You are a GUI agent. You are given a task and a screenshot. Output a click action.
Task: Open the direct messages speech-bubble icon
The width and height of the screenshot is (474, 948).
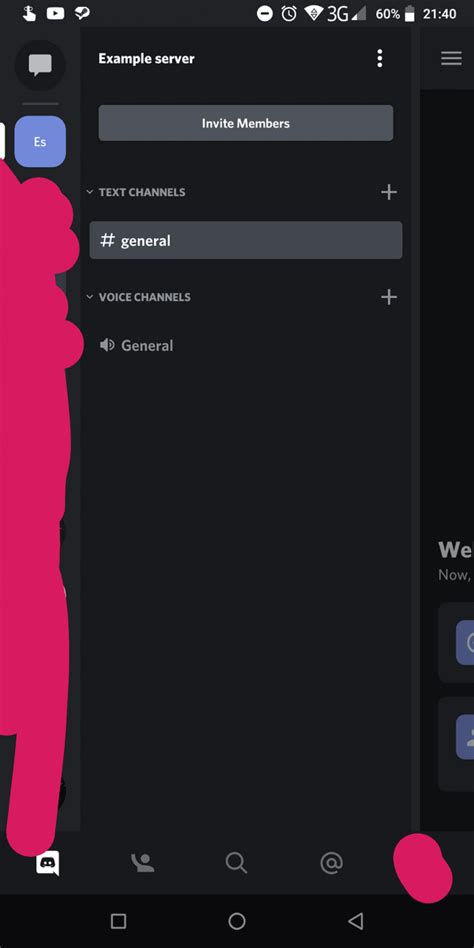tap(40, 64)
